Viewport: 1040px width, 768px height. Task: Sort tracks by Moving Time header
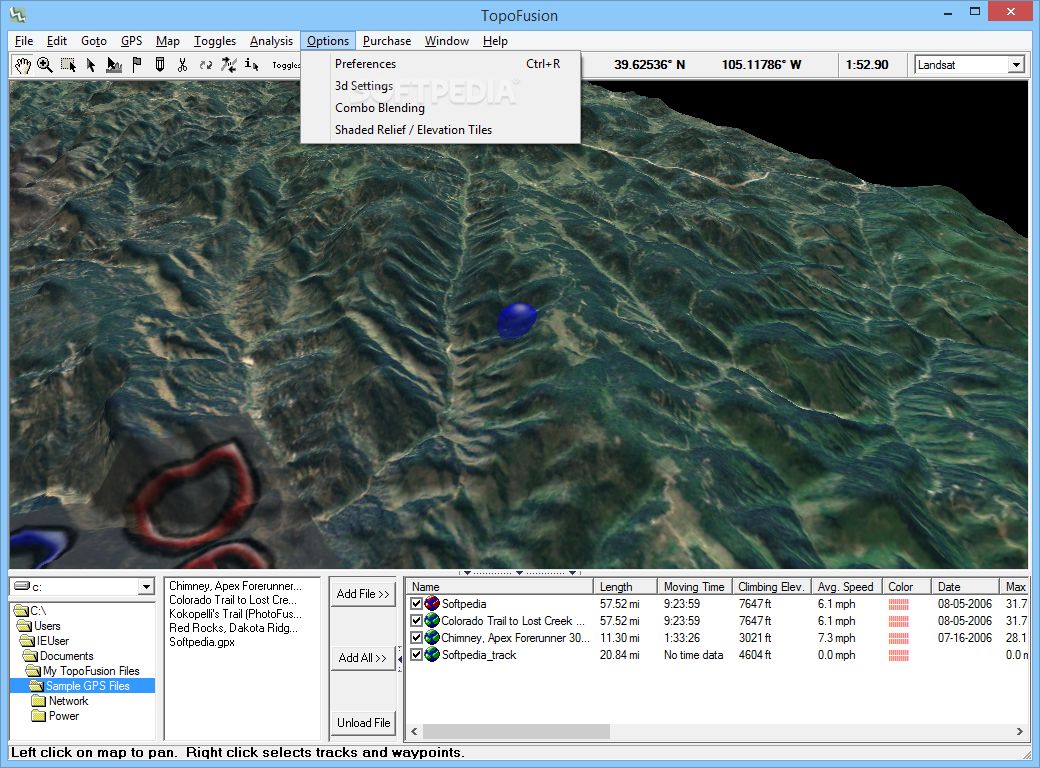click(x=694, y=587)
